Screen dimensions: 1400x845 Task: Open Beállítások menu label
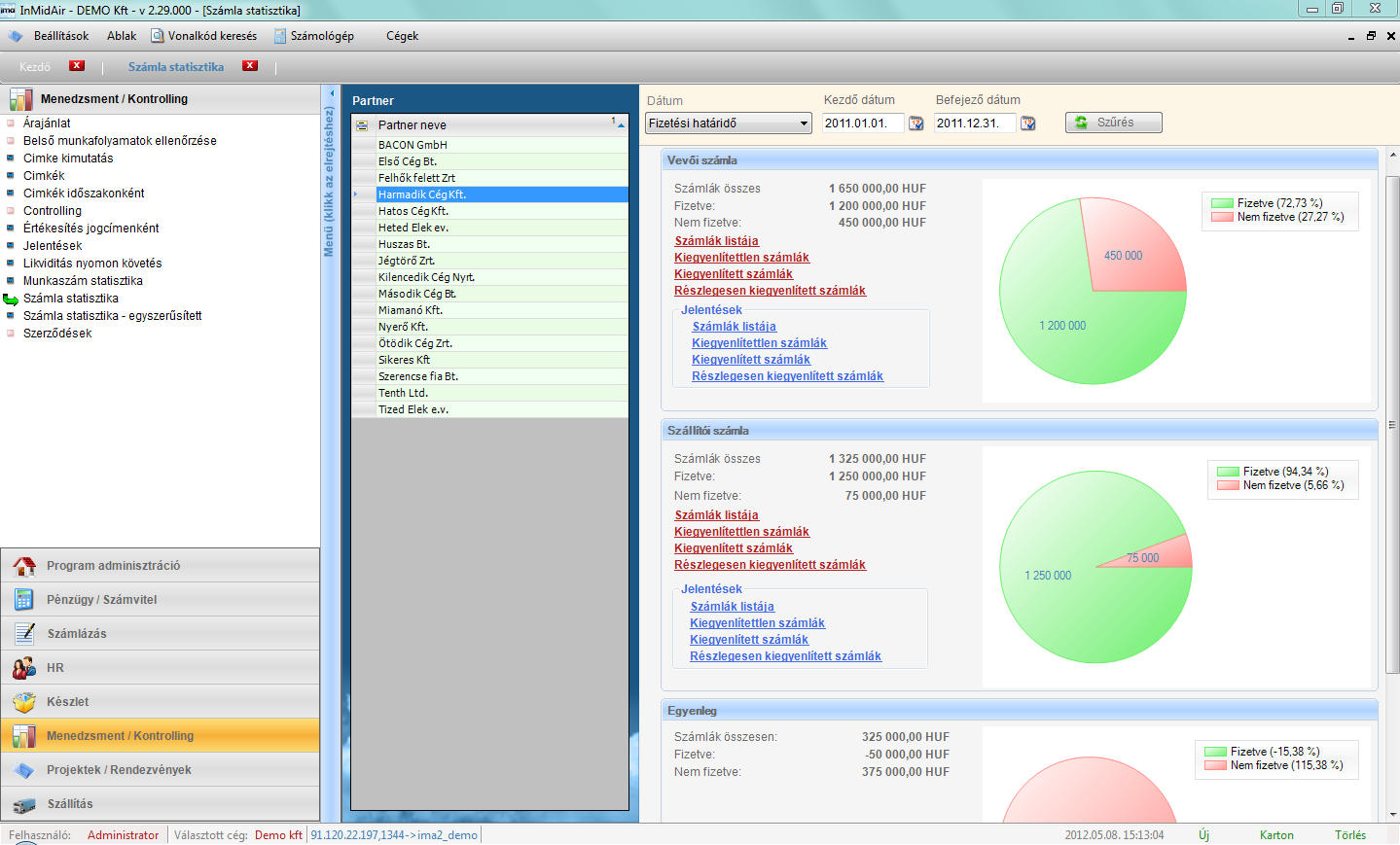61,36
